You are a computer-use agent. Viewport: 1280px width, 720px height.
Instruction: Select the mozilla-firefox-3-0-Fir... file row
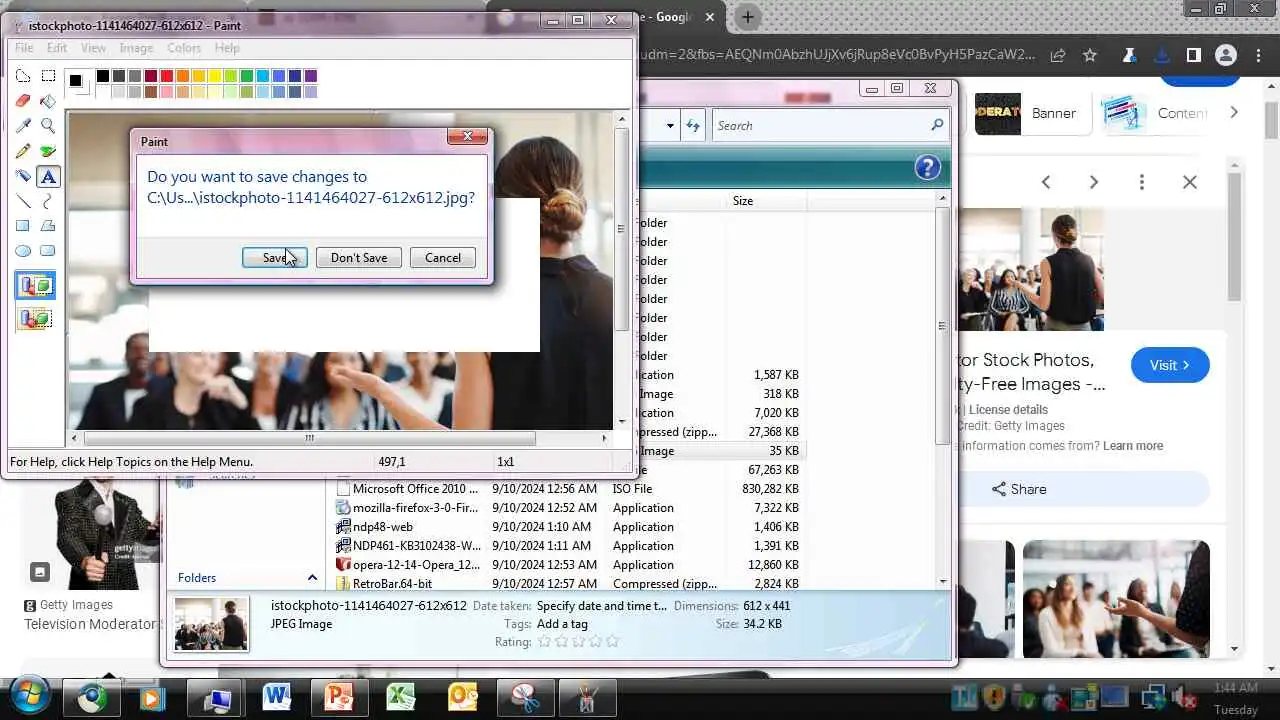567,508
